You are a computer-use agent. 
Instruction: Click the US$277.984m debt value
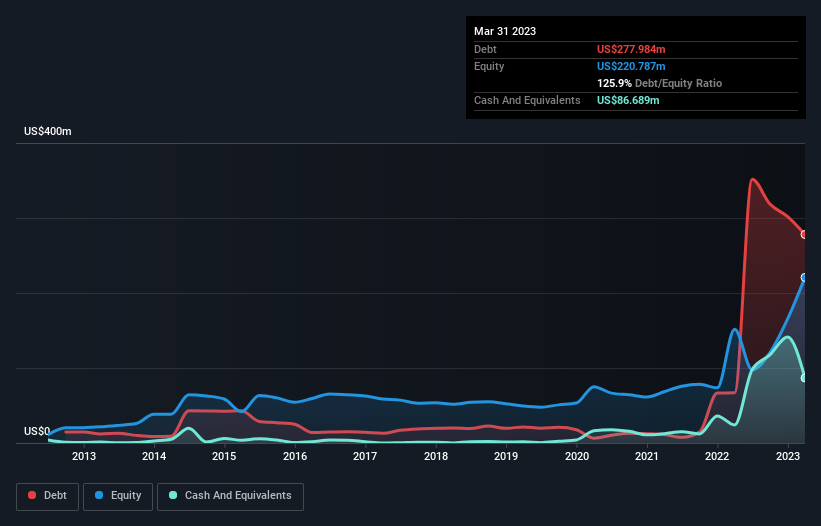pyautogui.click(x=631, y=49)
